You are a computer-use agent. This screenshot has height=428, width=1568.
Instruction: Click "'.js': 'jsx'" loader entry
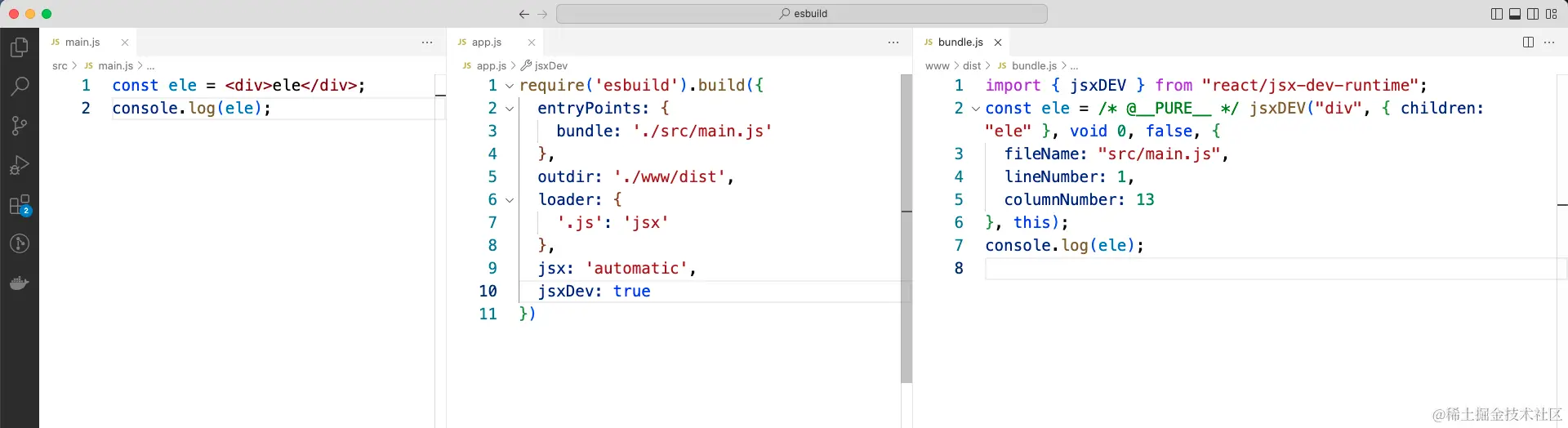coord(612,223)
